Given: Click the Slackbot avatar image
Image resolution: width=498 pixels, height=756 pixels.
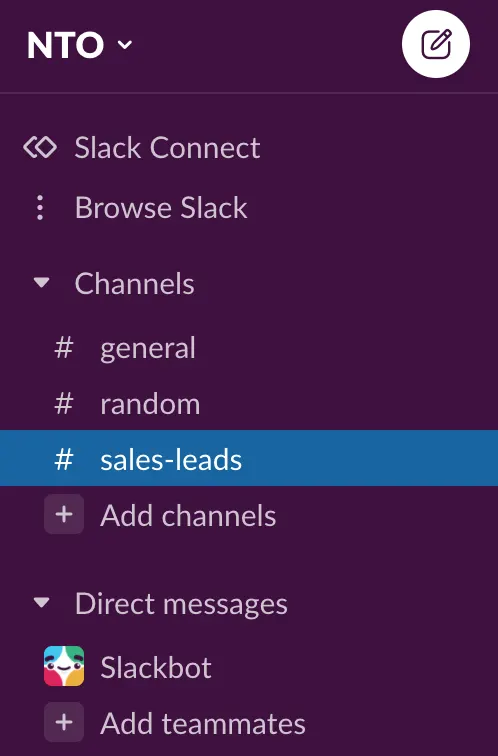Looking at the screenshot, I should pyautogui.click(x=64, y=666).
